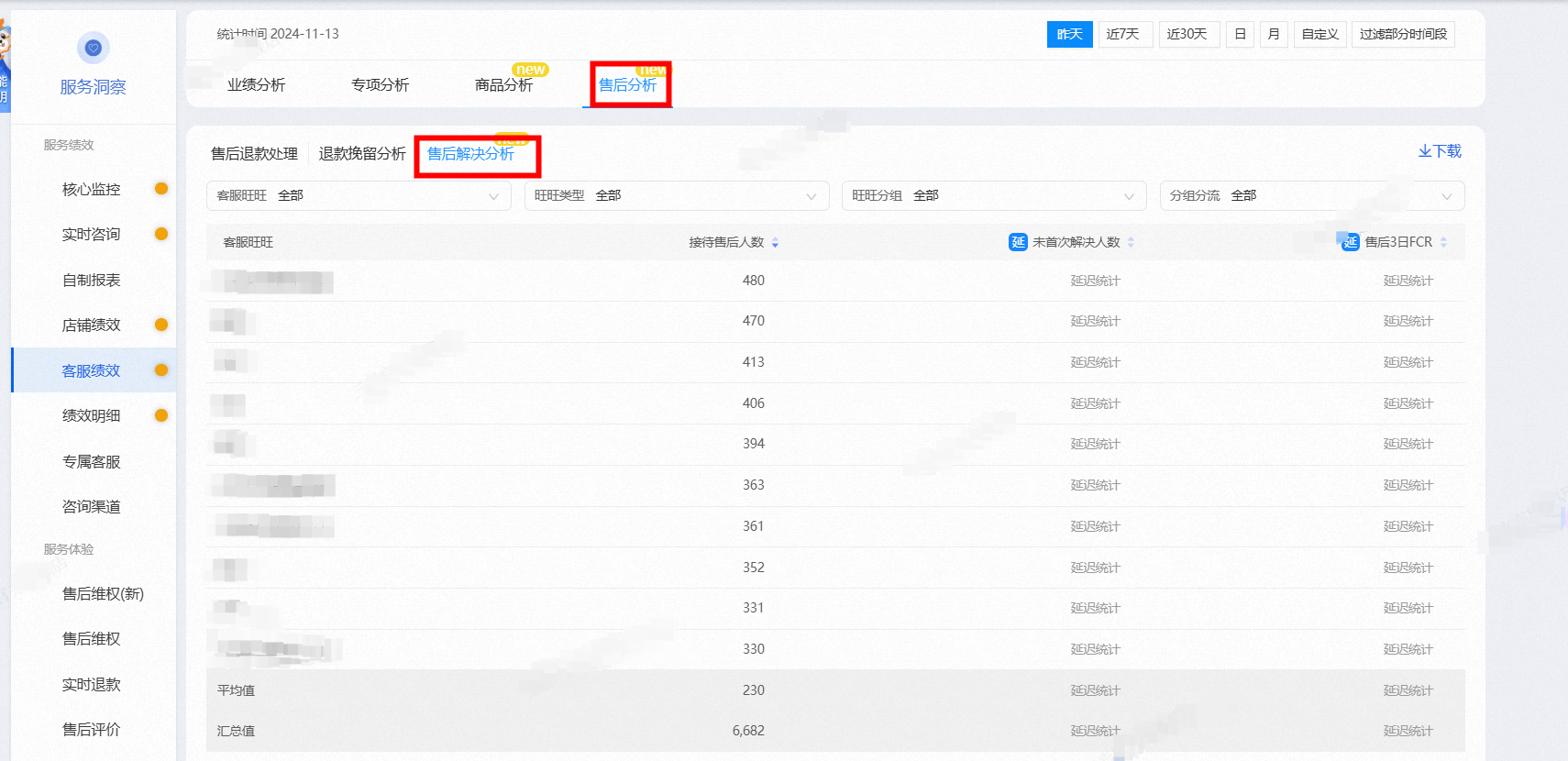
Task: Click the 363 value in the table
Action: click(x=754, y=485)
